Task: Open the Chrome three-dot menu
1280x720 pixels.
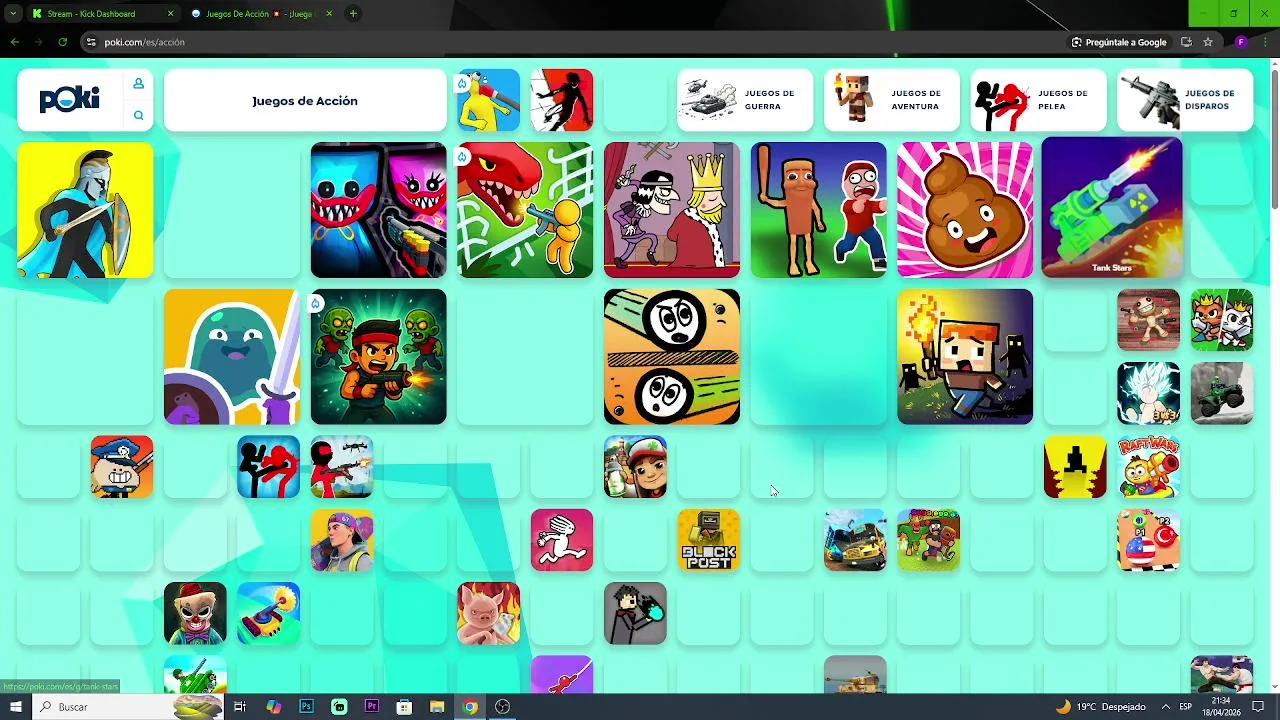Action: (x=1264, y=42)
